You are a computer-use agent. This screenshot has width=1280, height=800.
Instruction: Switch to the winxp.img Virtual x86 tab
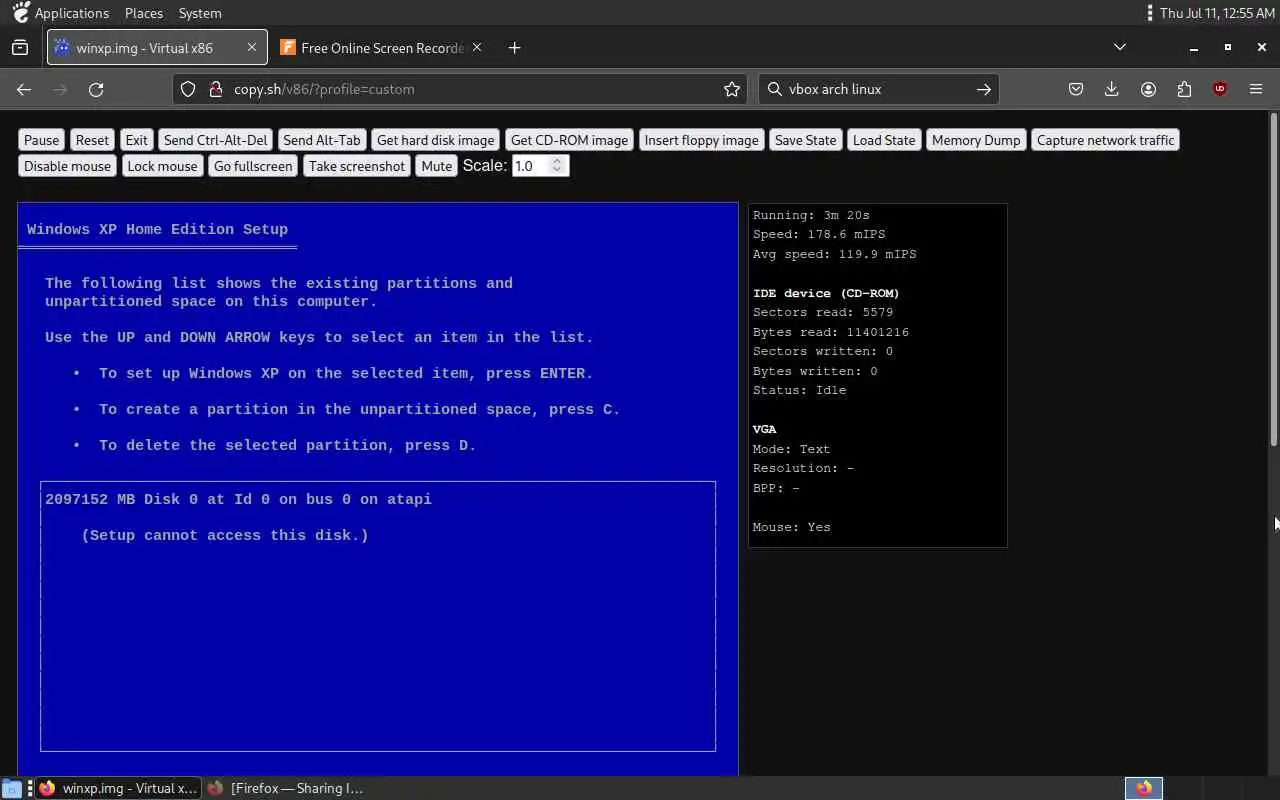(x=157, y=47)
